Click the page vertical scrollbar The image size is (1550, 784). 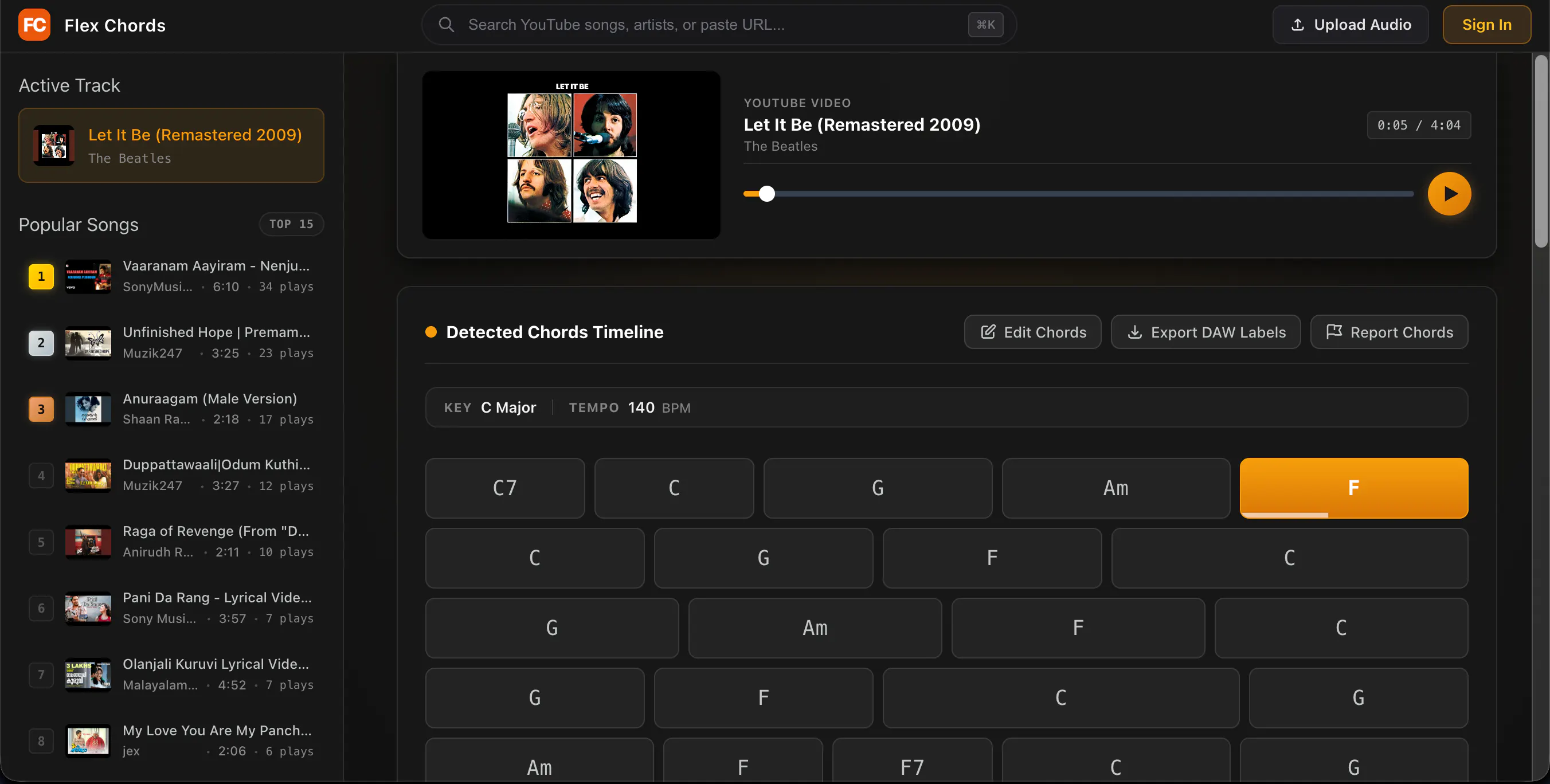1540,151
